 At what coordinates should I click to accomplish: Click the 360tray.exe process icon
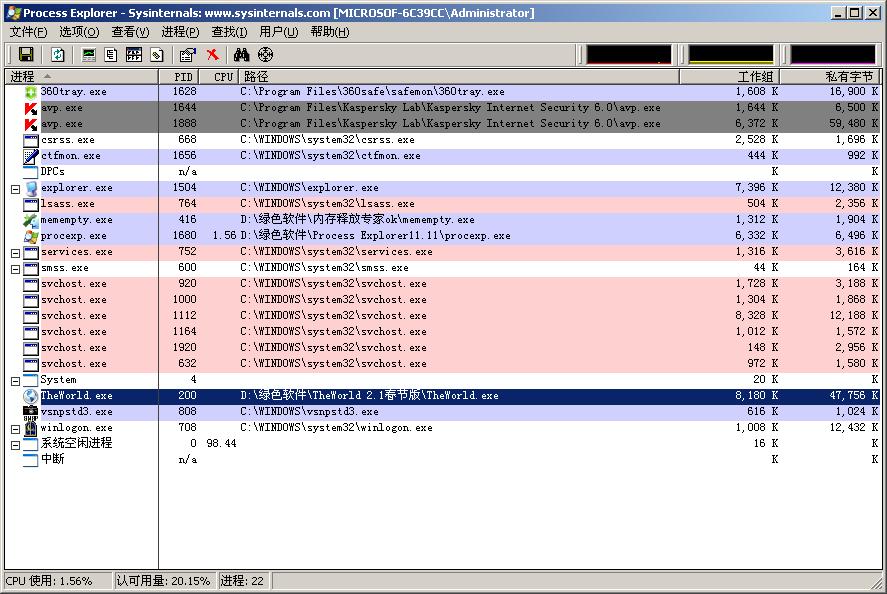click(31, 92)
